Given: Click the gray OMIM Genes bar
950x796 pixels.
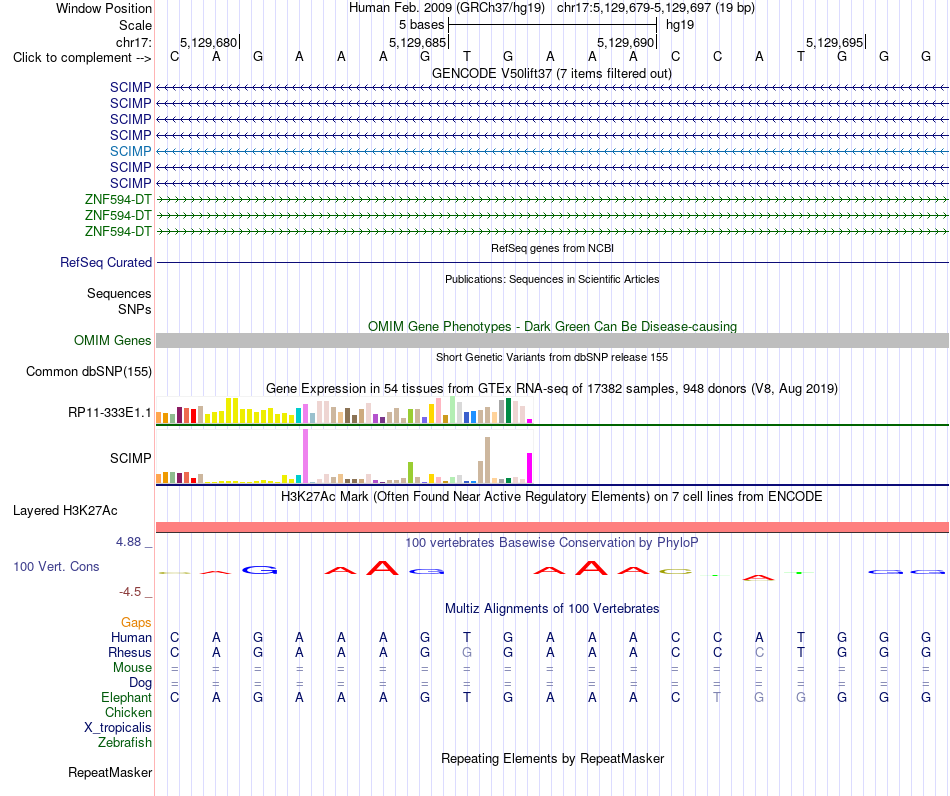Looking at the screenshot, I should [x=552, y=340].
